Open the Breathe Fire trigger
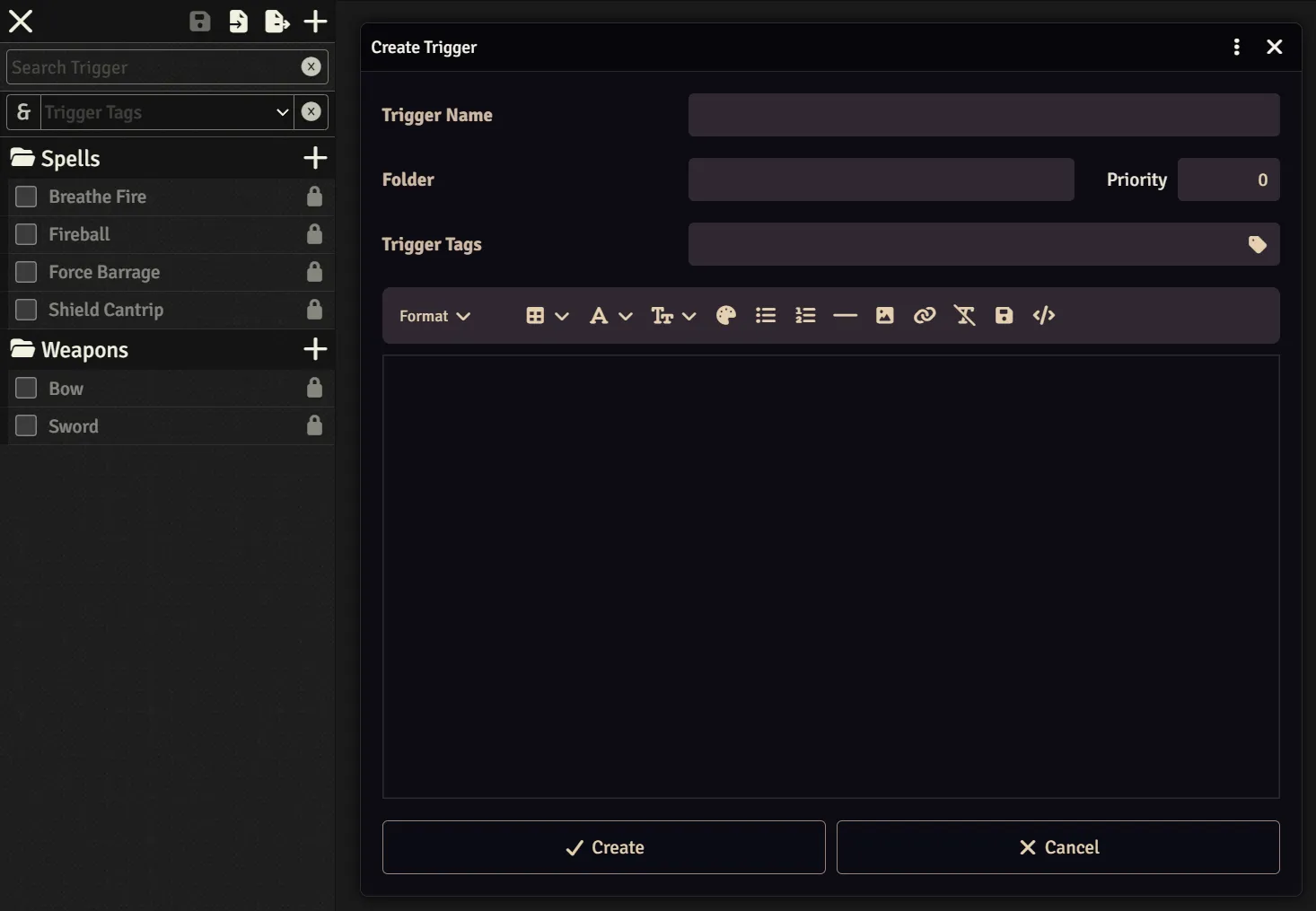This screenshot has width=1316, height=911. click(x=98, y=197)
